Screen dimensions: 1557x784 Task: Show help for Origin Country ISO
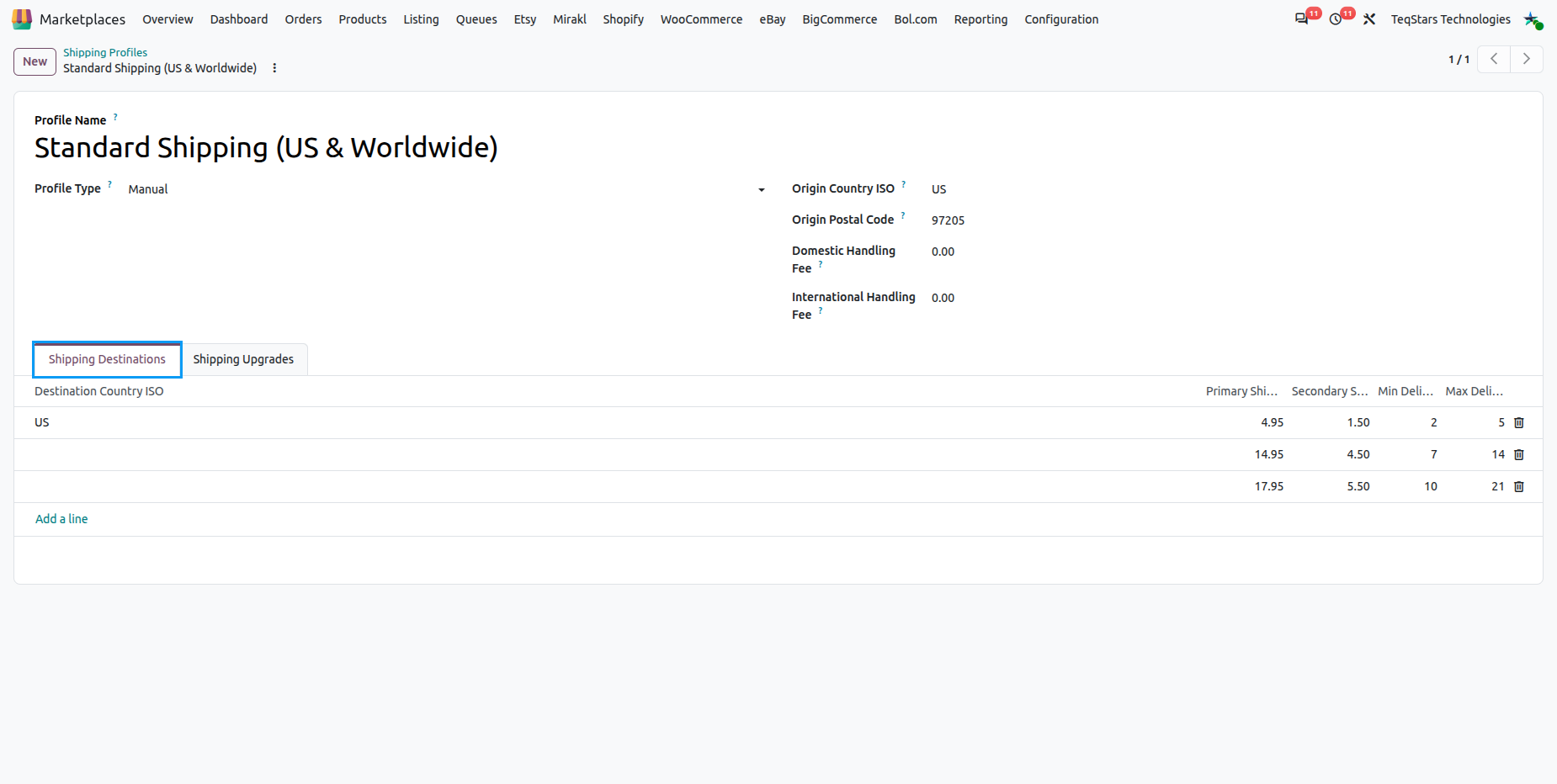point(904,184)
